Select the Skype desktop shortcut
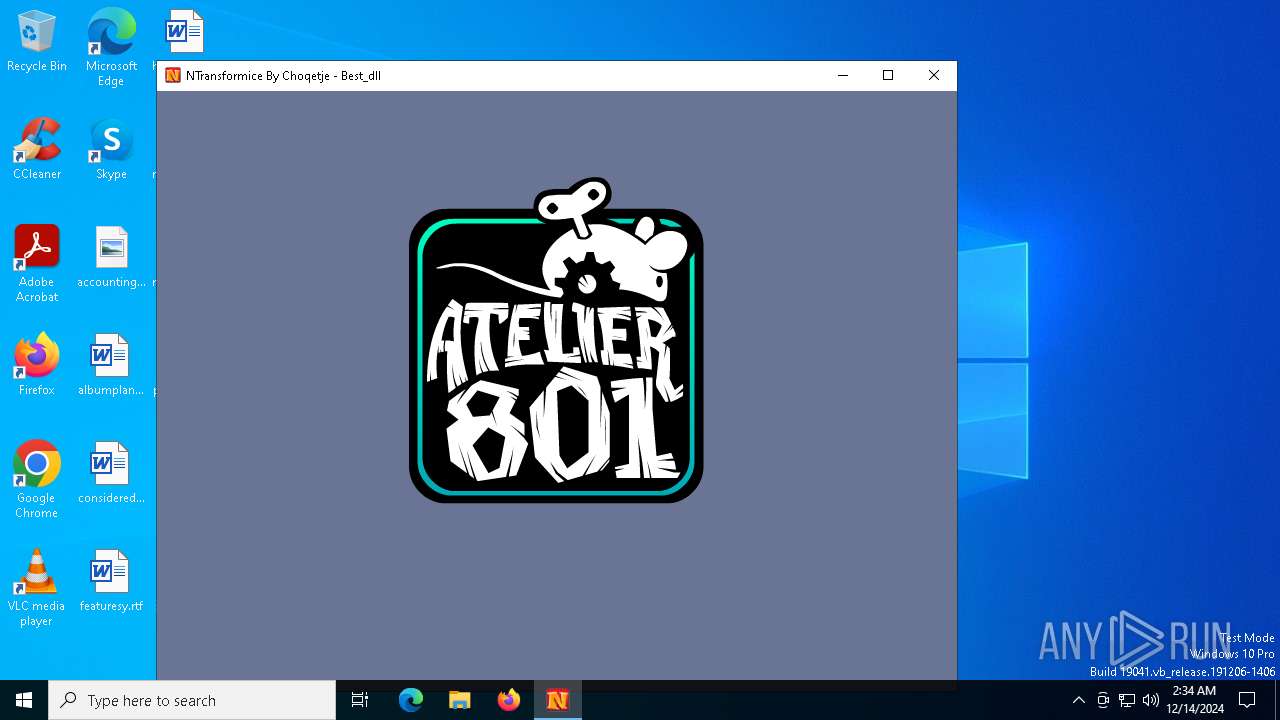Screen dimensions: 1280x720 tap(111, 149)
